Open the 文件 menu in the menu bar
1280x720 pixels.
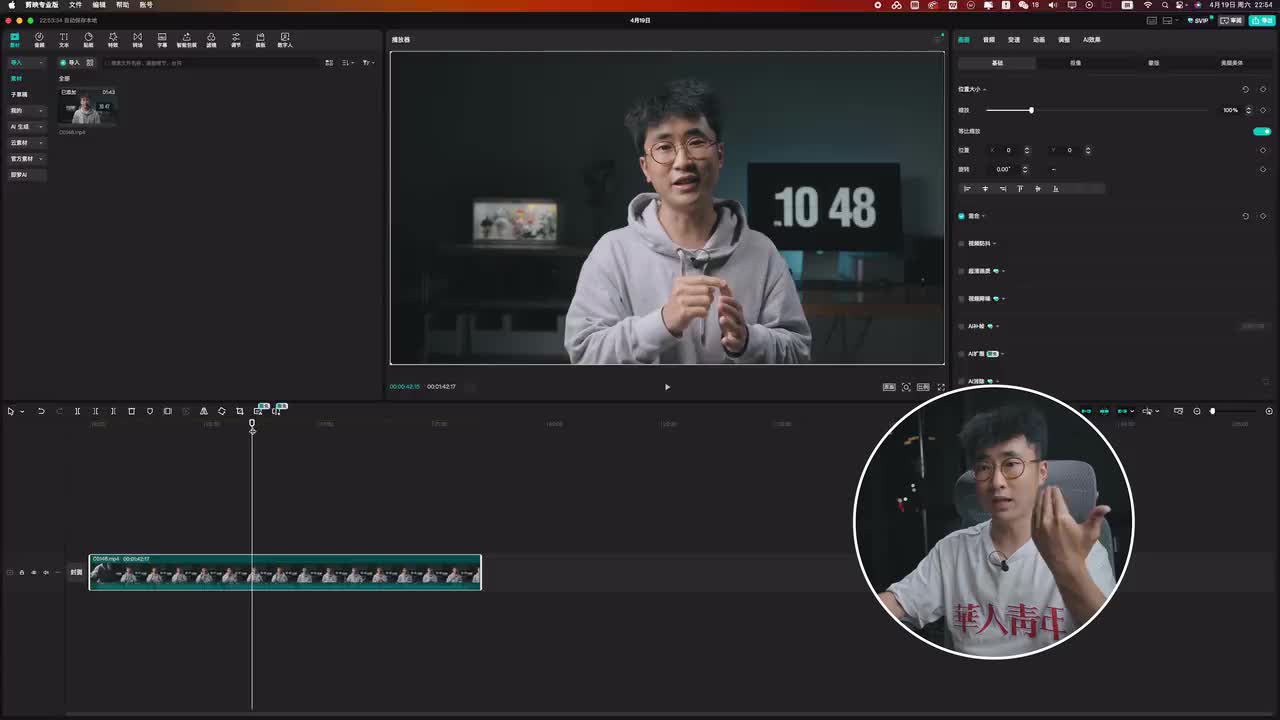click(x=75, y=5)
